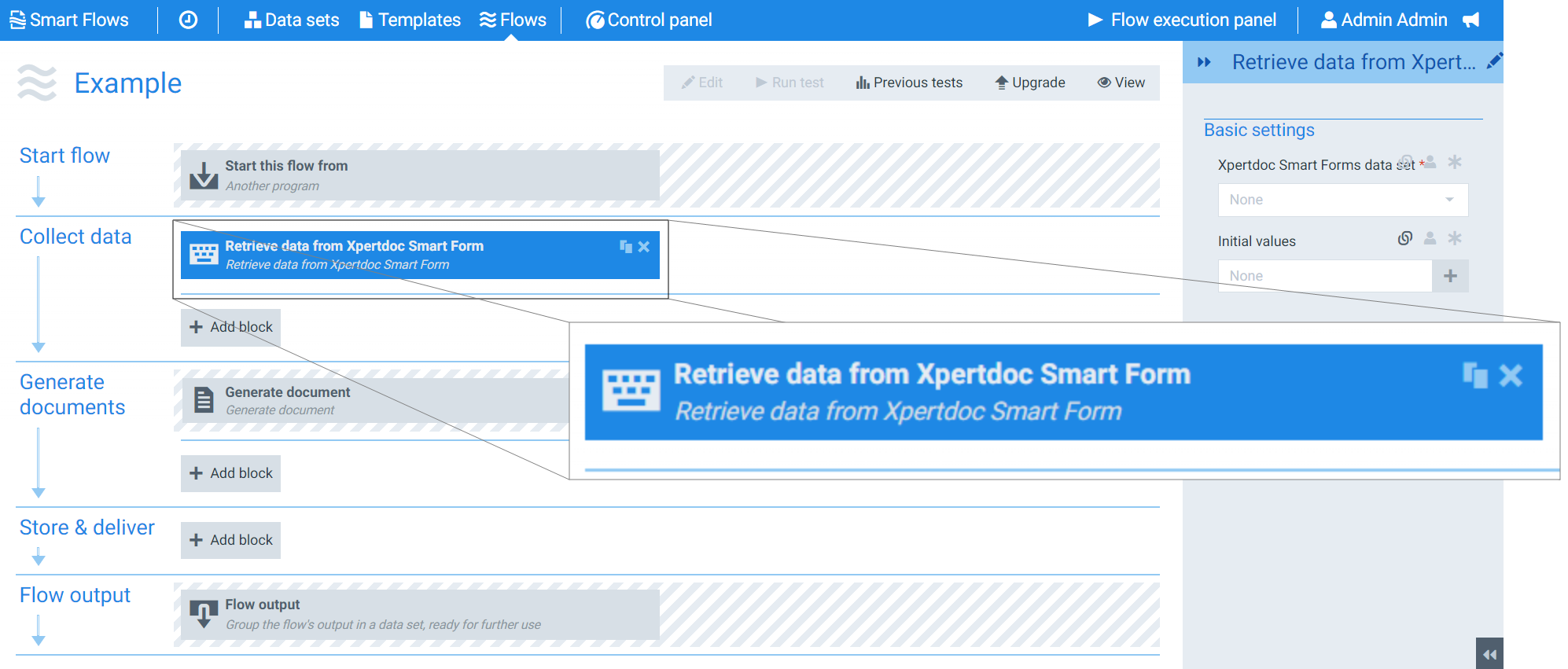Click the 'Example' flow title
The width and height of the screenshot is (1568, 669).
[x=128, y=83]
